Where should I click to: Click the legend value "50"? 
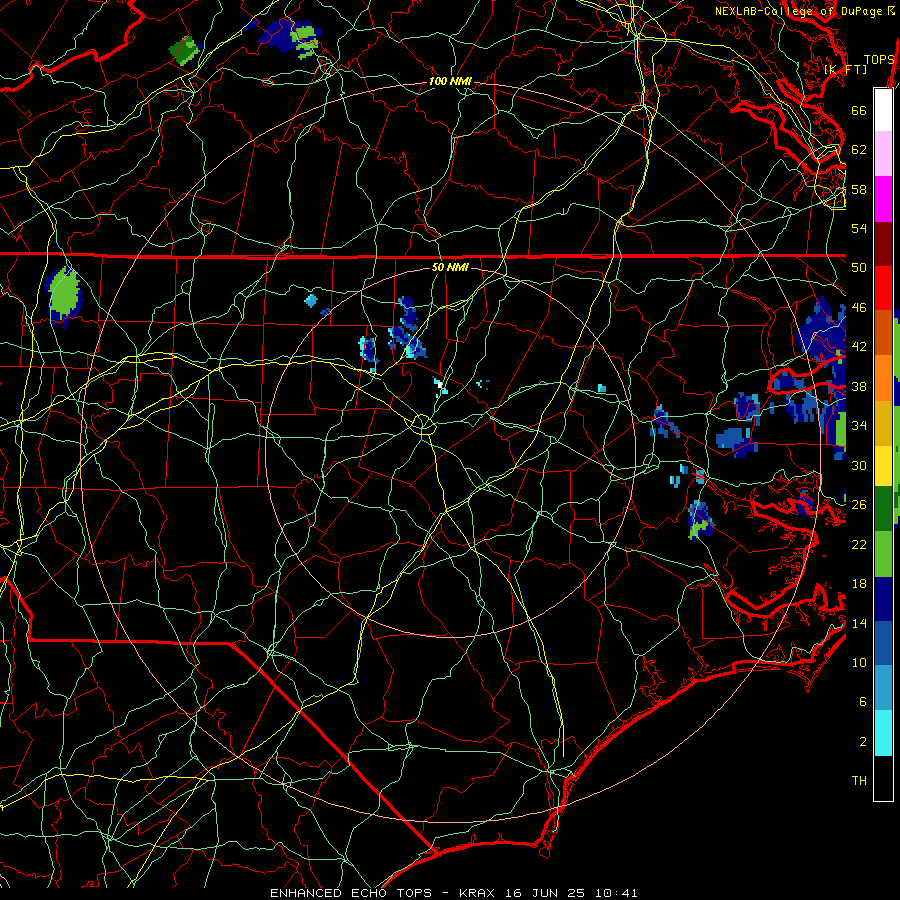859,268
